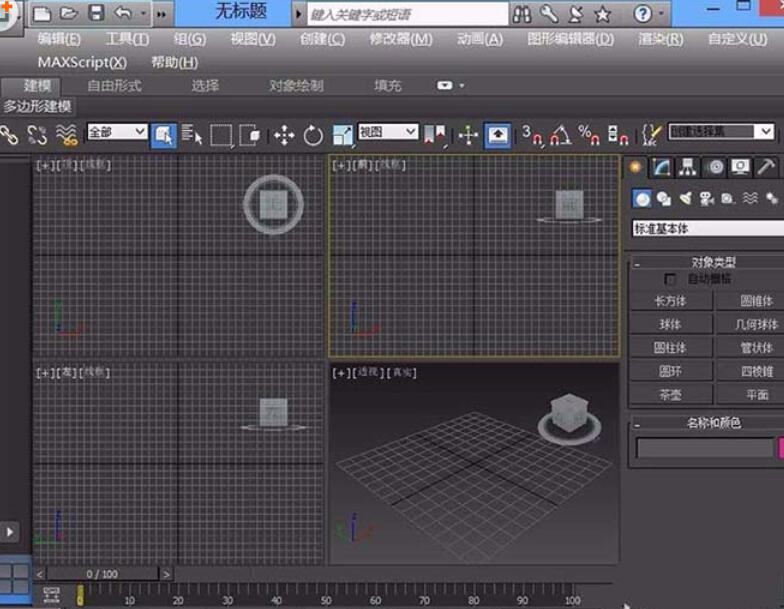Screen dimensions: 784x609
Task: Open the 修改器(M) menu
Action: coord(400,39)
